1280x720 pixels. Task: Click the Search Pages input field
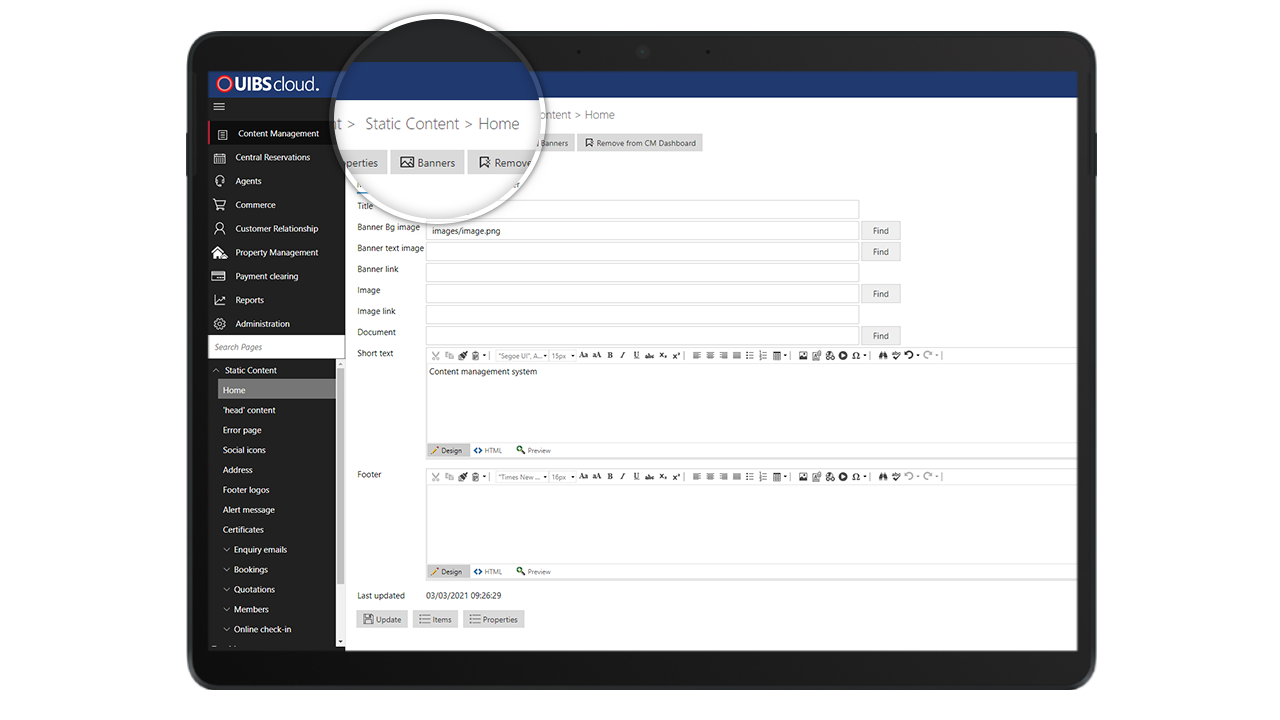[x=276, y=347]
